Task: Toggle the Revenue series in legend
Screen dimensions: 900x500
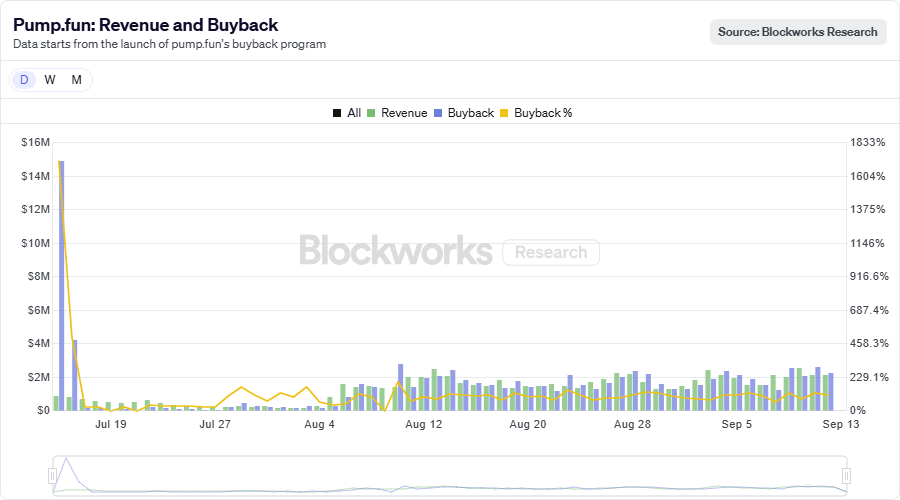Action: (397, 113)
